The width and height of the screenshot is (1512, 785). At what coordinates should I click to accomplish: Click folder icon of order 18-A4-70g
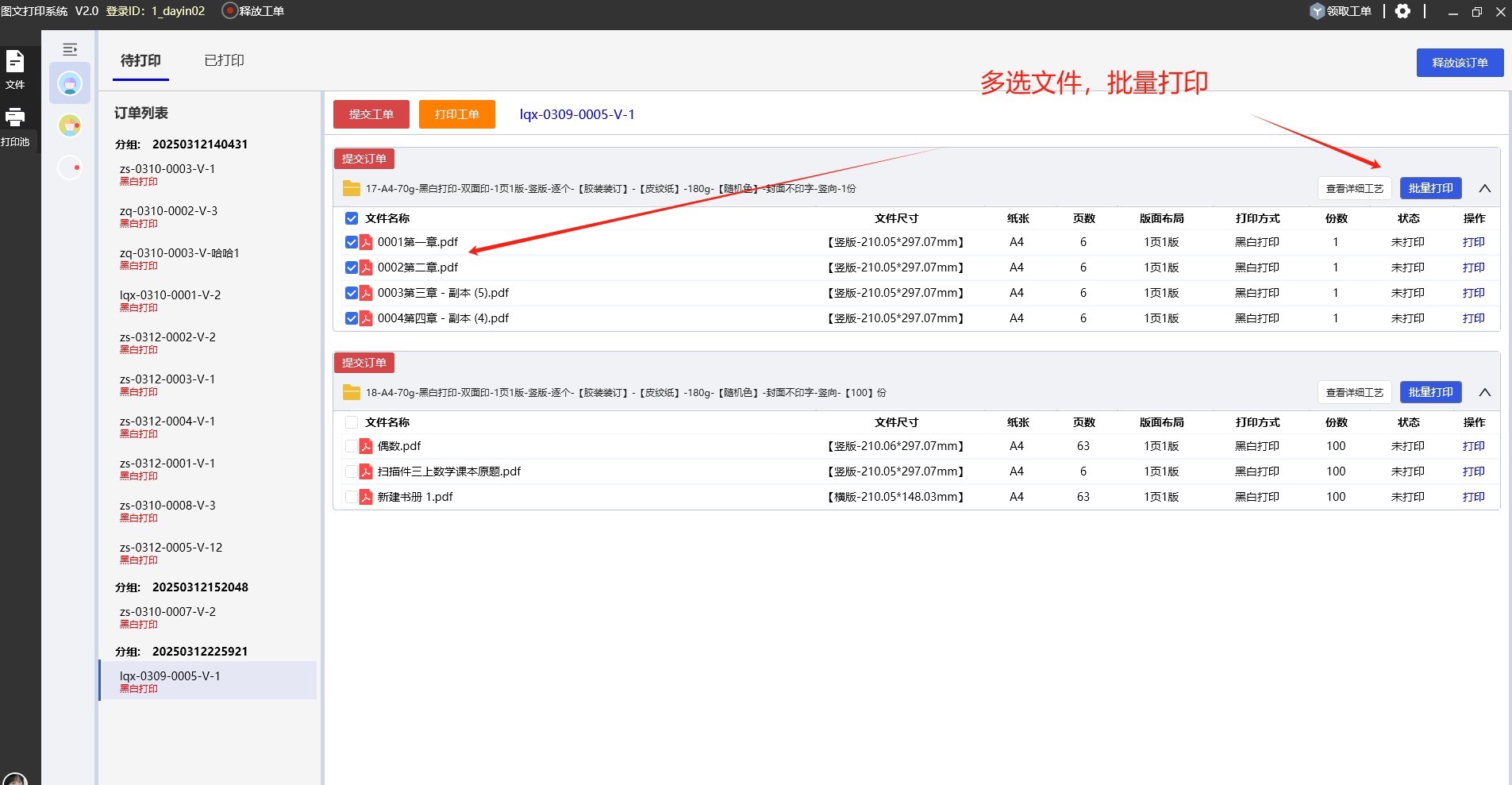[351, 392]
